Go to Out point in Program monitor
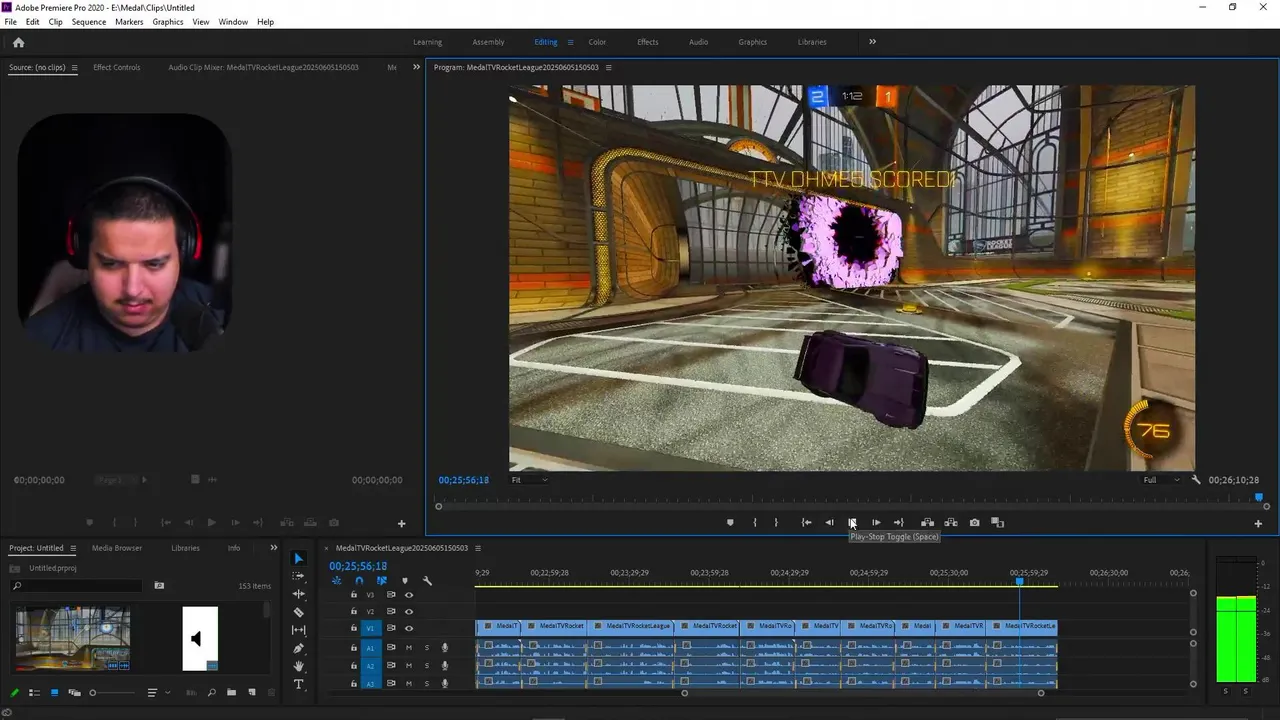This screenshot has width=1280, height=720. (898, 522)
